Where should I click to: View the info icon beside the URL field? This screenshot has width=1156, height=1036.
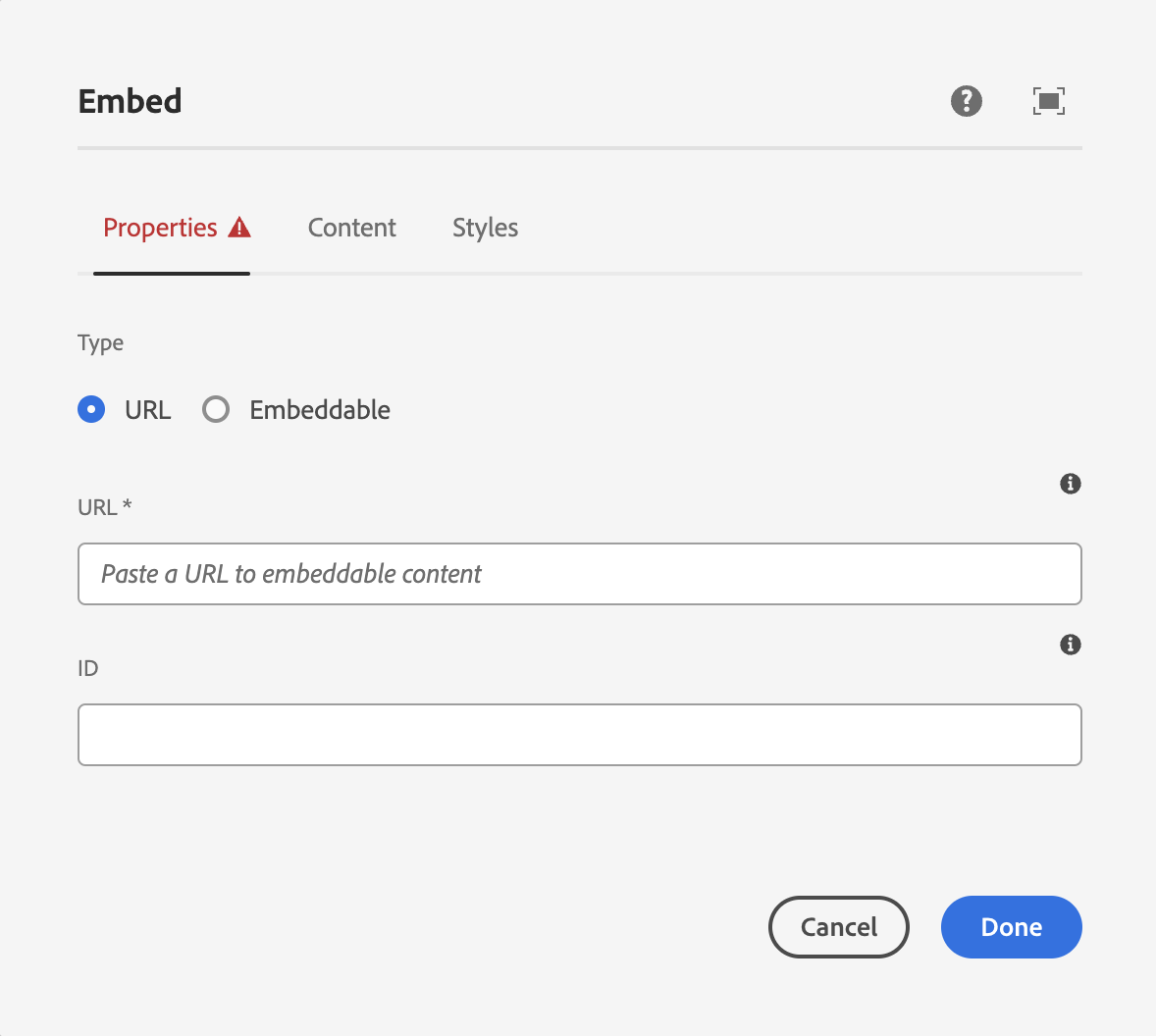pyautogui.click(x=1071, y=484)
